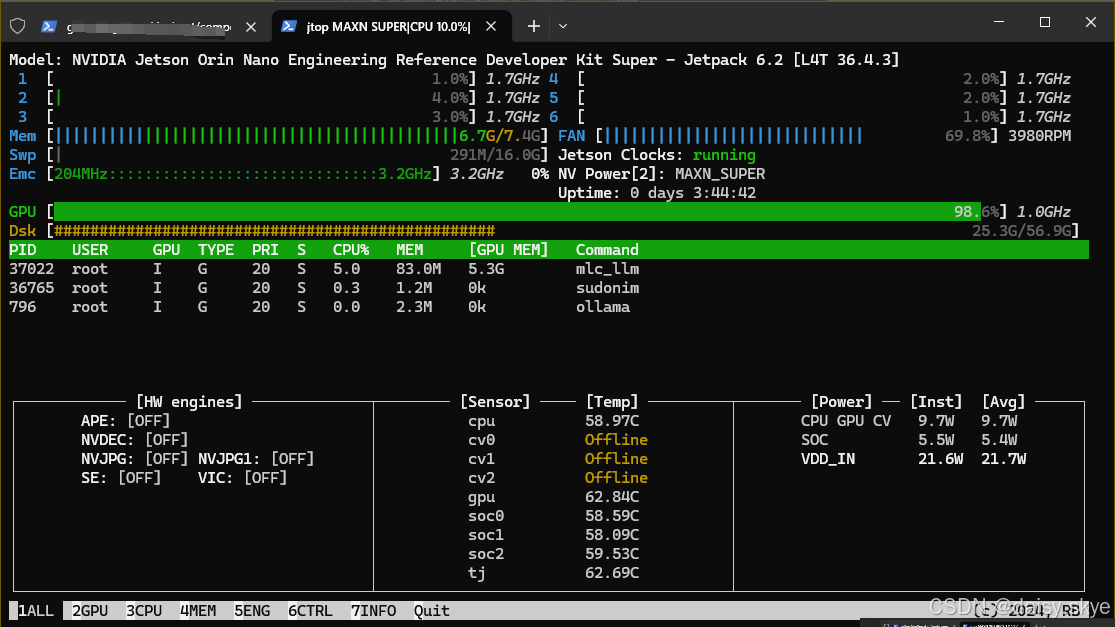This screenshot has width=1115, height=627.
Task: Switch to the first blurred terminal tab
Action: tap(149, 27)
